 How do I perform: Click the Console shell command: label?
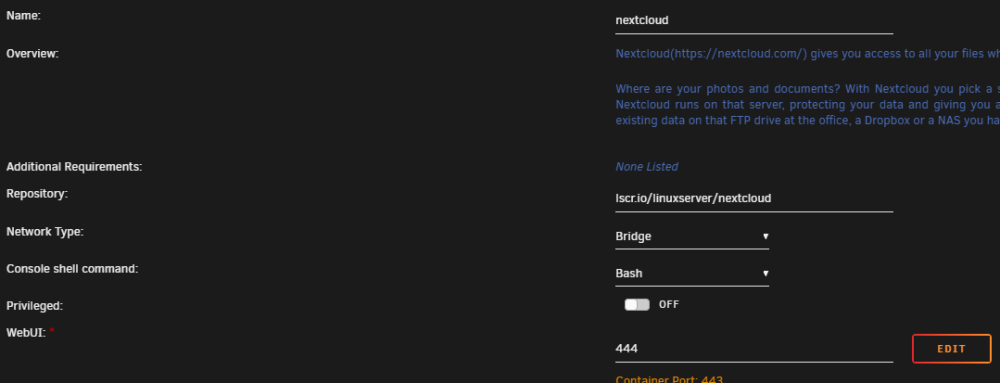click(72, 269)
